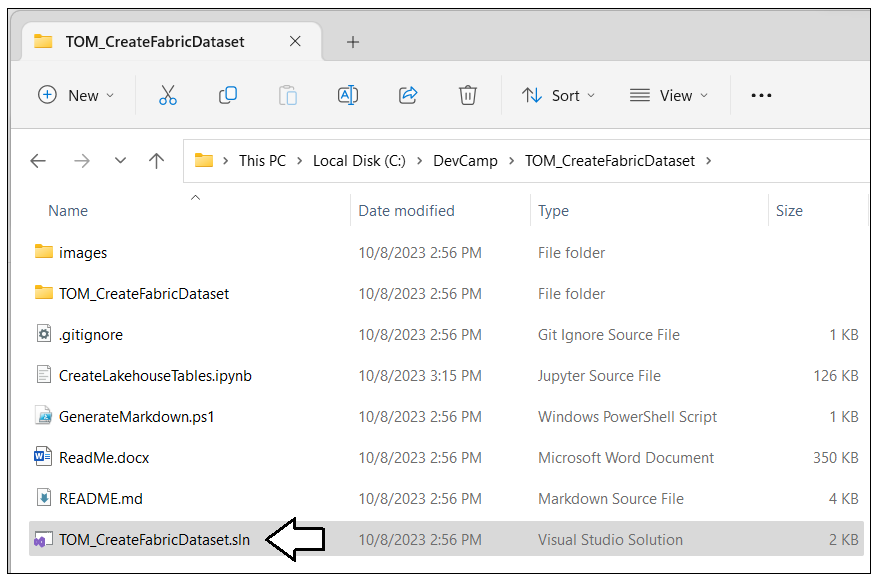Viewport: 878px width, 581px height.
Task: Click the folder icon in address bar
Action: pyautogui.click(x=204, y=161)
